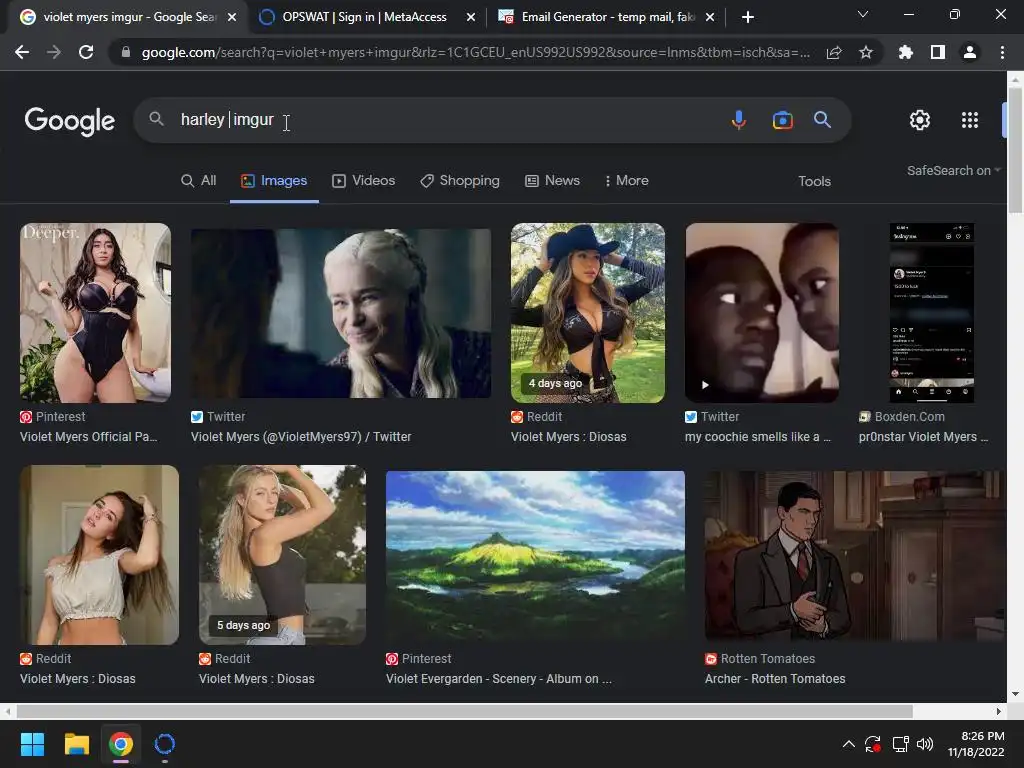Click the Google logo

[70, 121]
